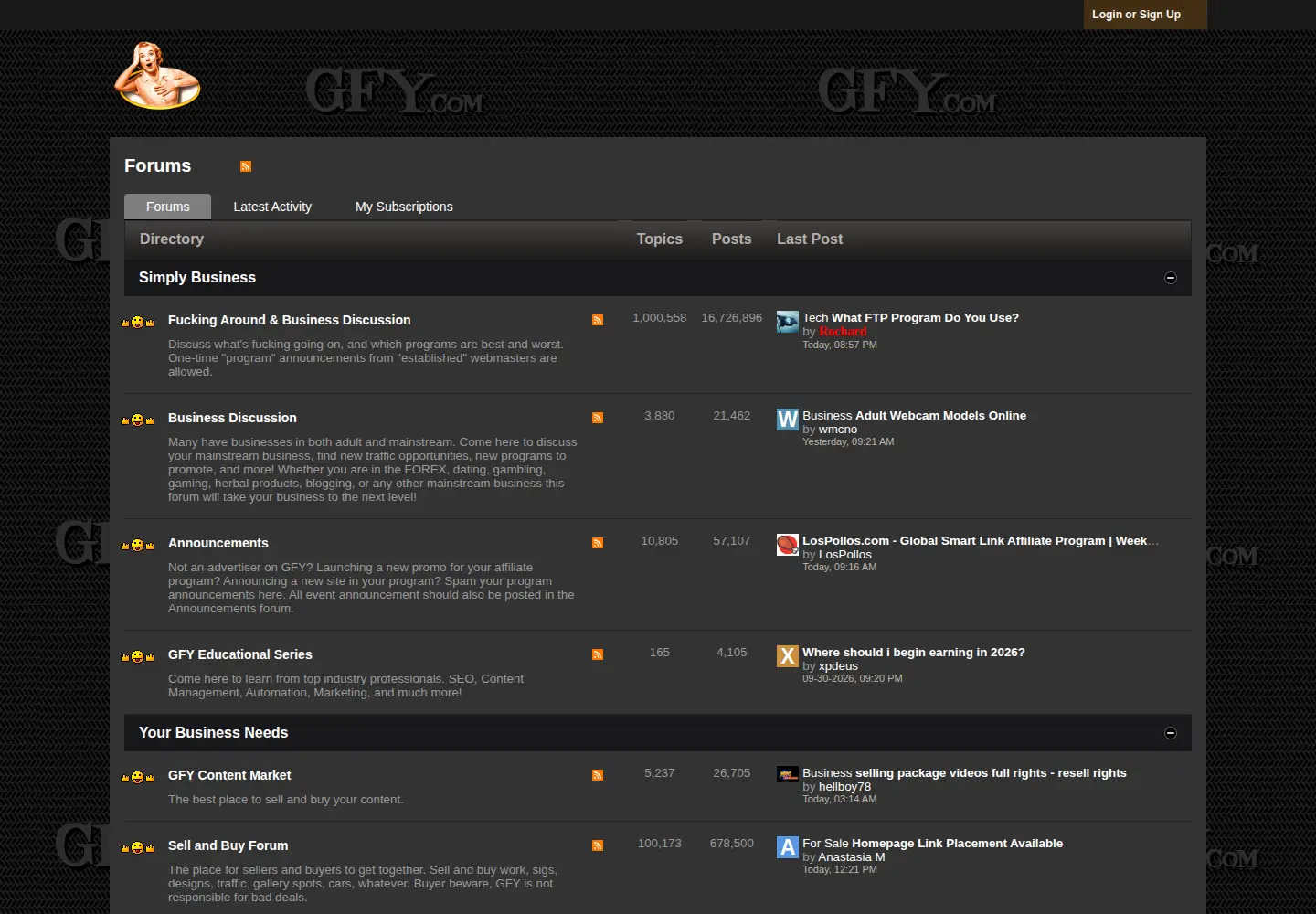Click the timestamp 09-30-2026, 09:20 PM

click(853, 679)
